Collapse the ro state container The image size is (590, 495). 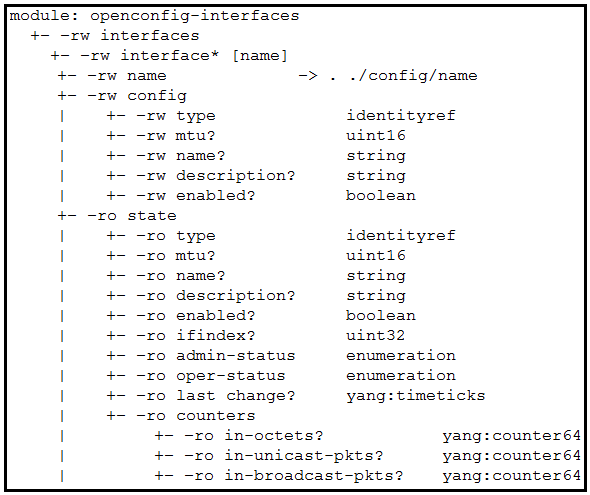tap(117, 216)
